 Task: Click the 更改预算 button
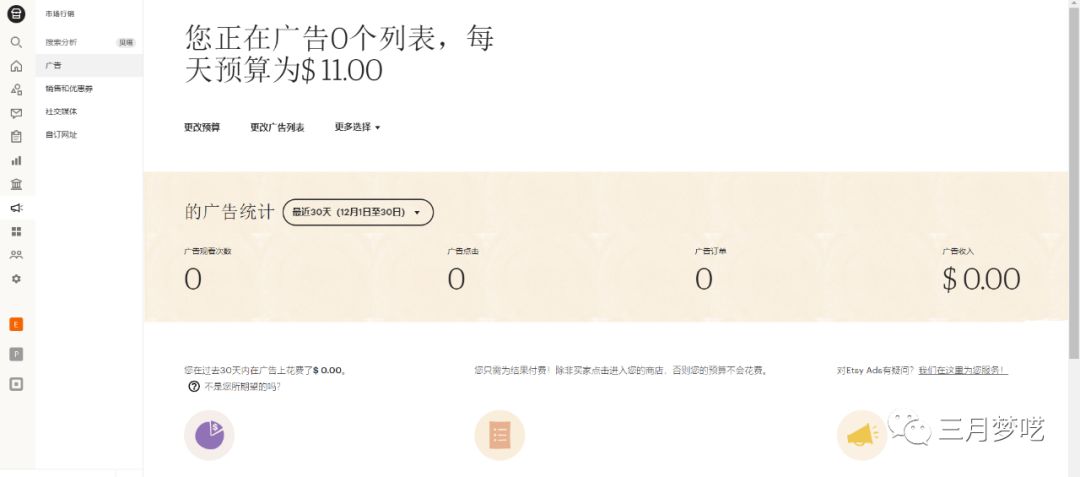click(x=202, y=127)
